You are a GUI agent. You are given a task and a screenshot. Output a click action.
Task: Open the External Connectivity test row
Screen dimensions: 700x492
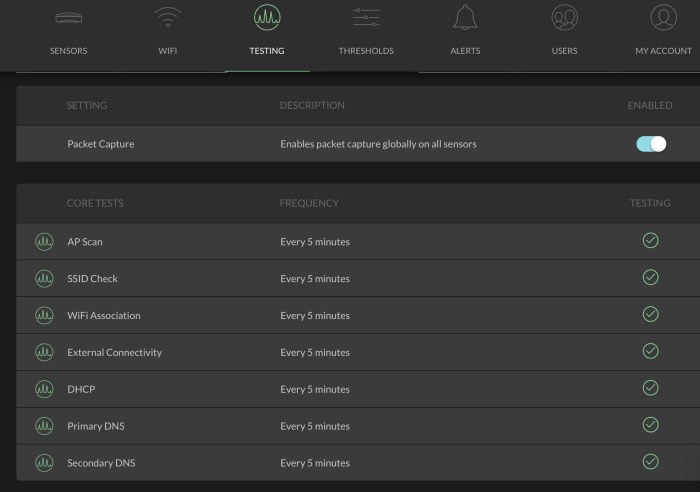[114, 352]
